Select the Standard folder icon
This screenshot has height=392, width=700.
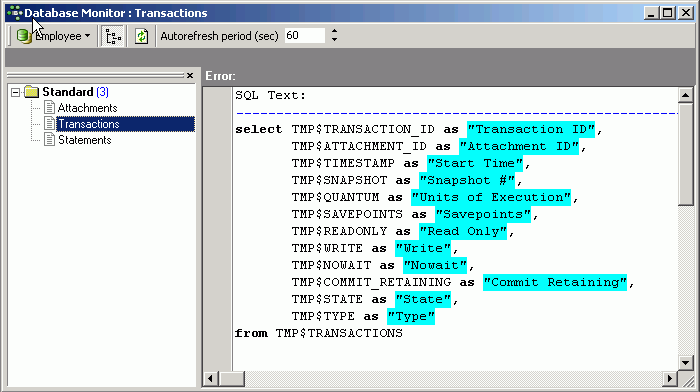32,92
